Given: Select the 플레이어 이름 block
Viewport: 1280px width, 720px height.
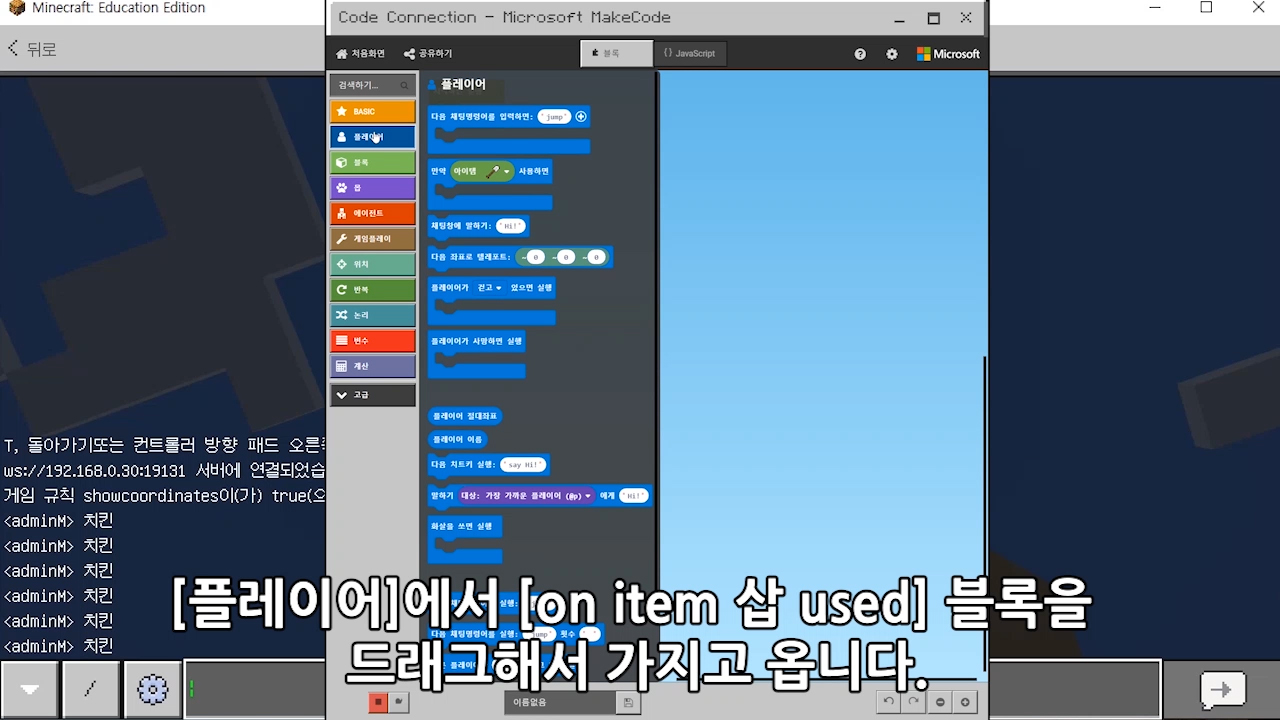Looking at the screenshot, I should (x=457, y=439).
